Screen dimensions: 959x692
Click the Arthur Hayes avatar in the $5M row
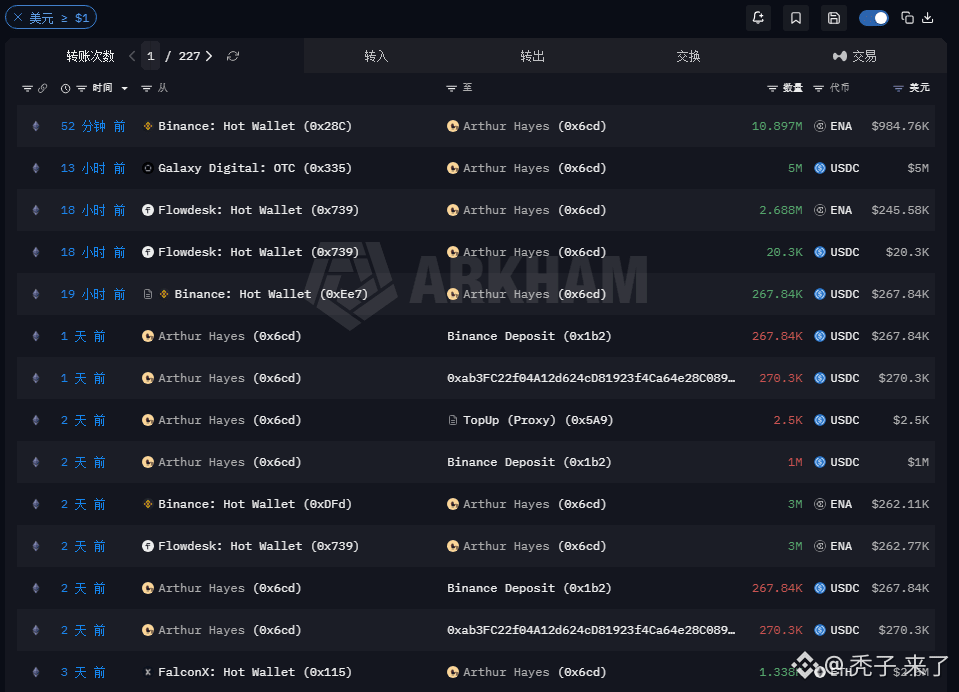(453, 168)
